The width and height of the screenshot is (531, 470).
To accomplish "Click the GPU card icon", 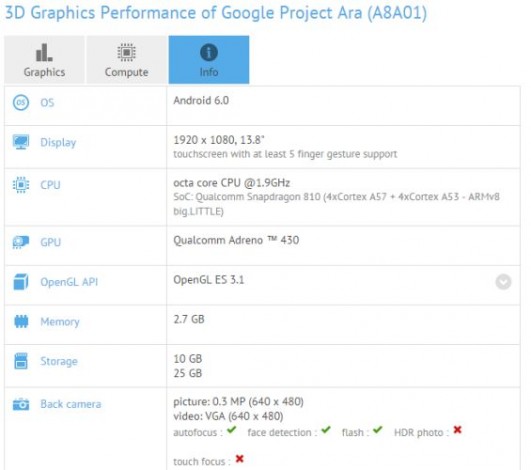I will (21, 242).
